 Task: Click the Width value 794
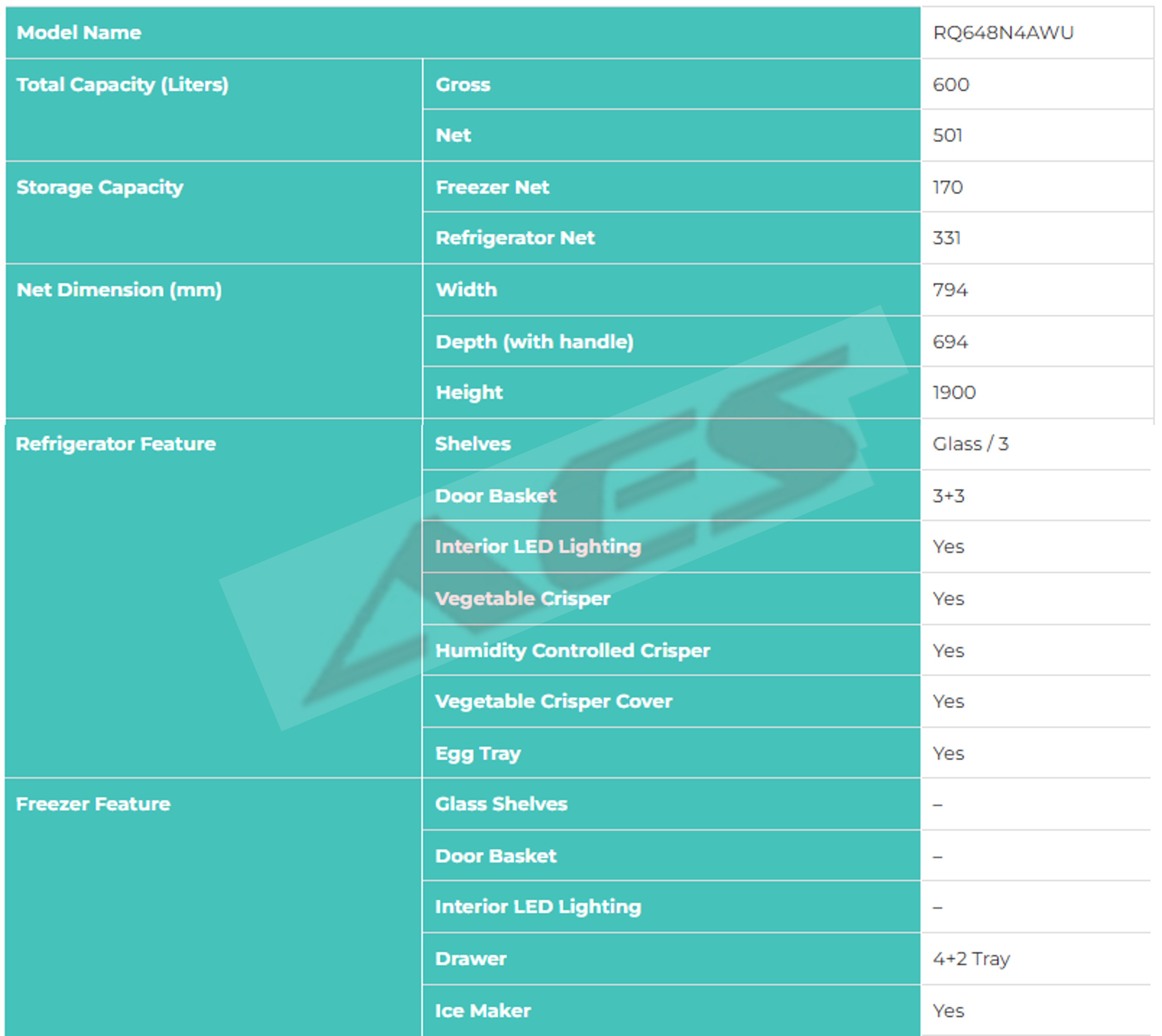coord(950,290)
